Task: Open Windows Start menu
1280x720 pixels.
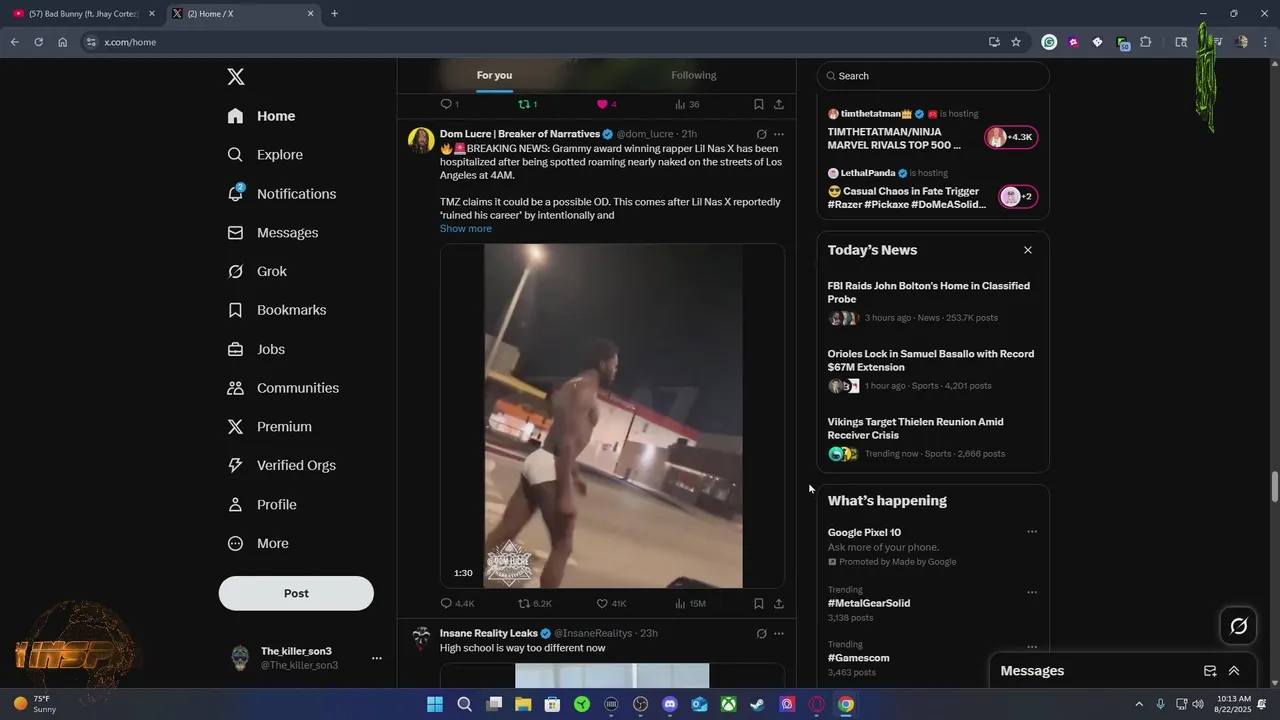Action: [x=435, y=704]
